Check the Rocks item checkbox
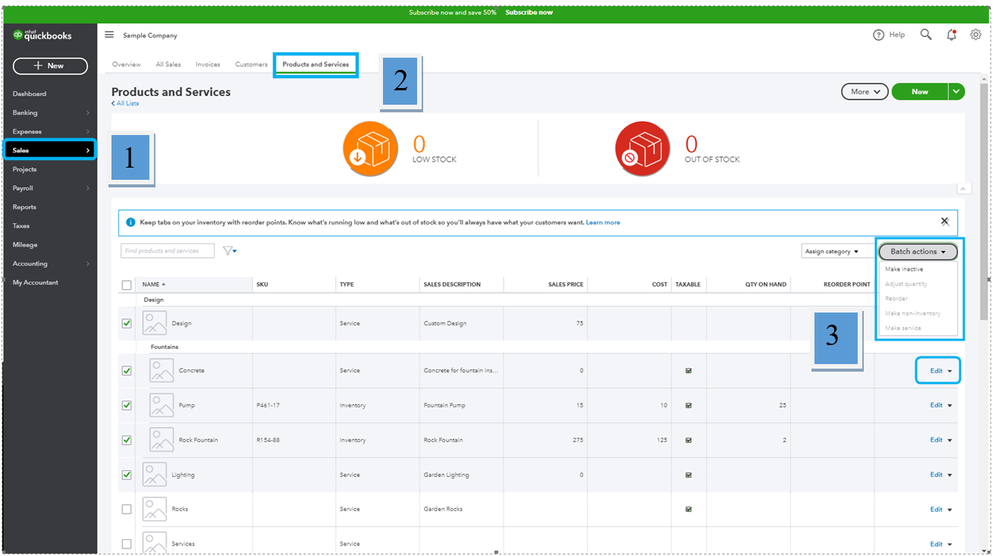 click(x=127, y=509)
